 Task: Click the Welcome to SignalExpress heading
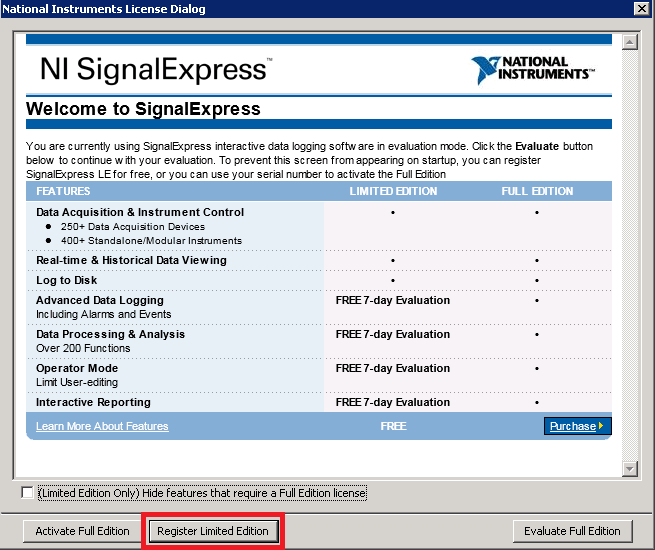click(143, 109)
